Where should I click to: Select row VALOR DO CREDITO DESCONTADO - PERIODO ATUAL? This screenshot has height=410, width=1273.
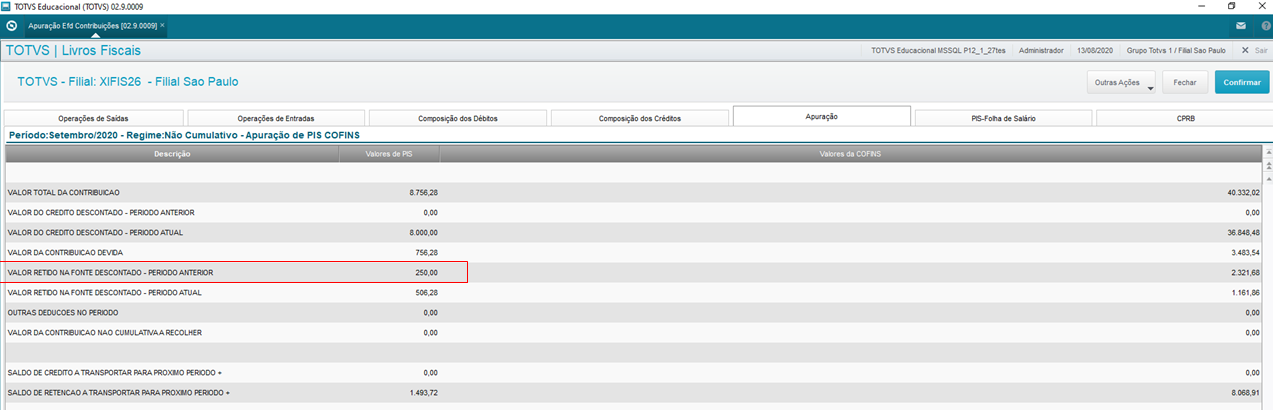[634, 232]
